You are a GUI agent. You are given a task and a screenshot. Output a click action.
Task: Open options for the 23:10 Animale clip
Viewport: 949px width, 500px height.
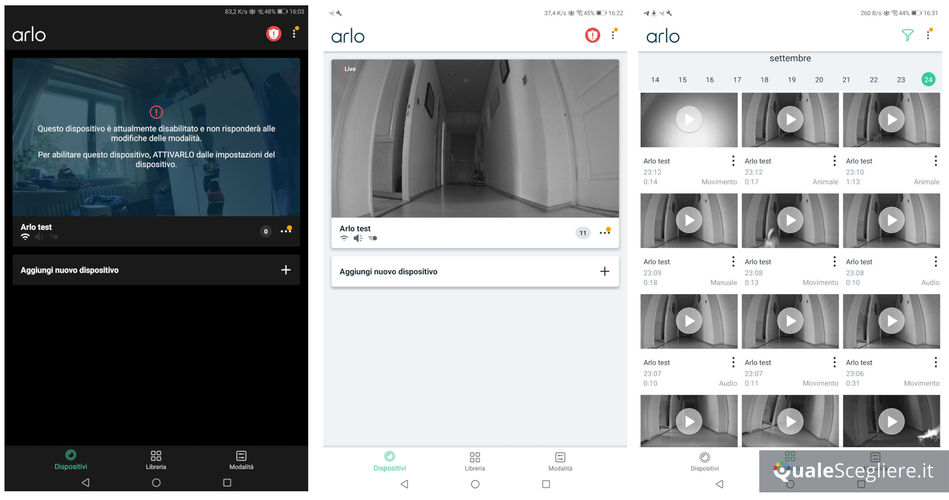coord(936,160)
